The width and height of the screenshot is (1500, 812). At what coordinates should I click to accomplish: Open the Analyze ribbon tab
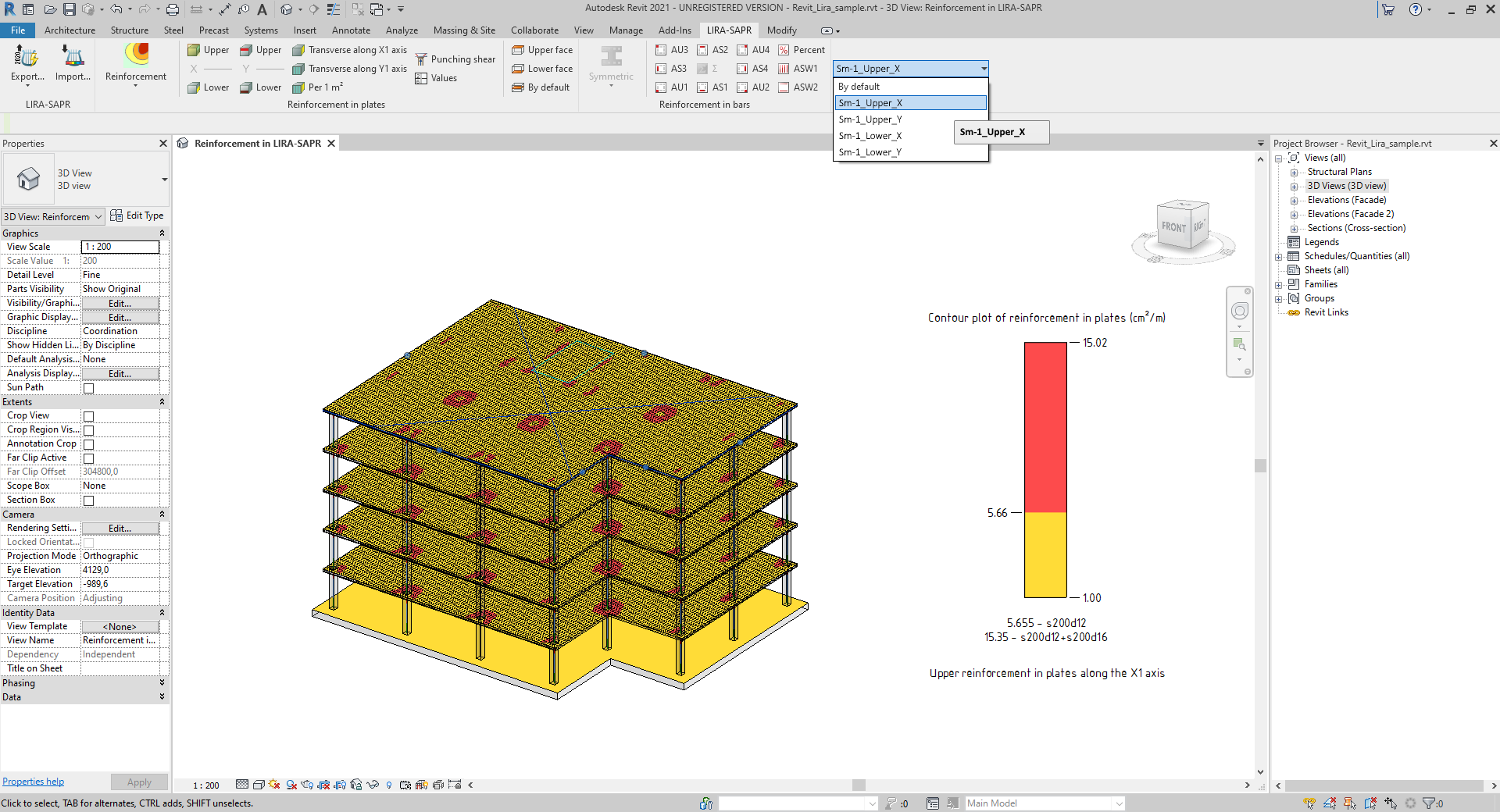point(402,30)
